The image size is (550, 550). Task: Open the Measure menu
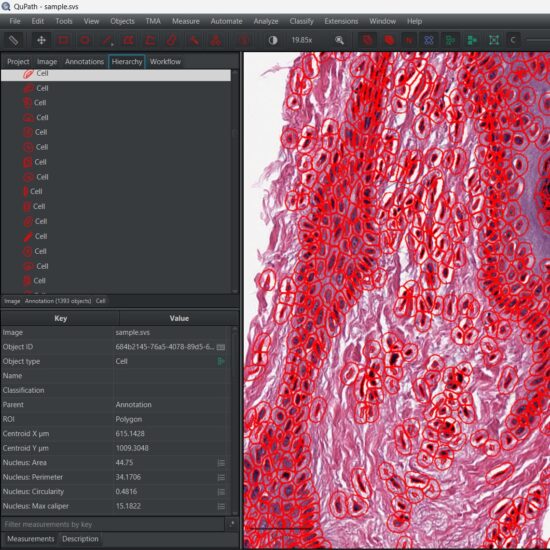click(186, 21)
